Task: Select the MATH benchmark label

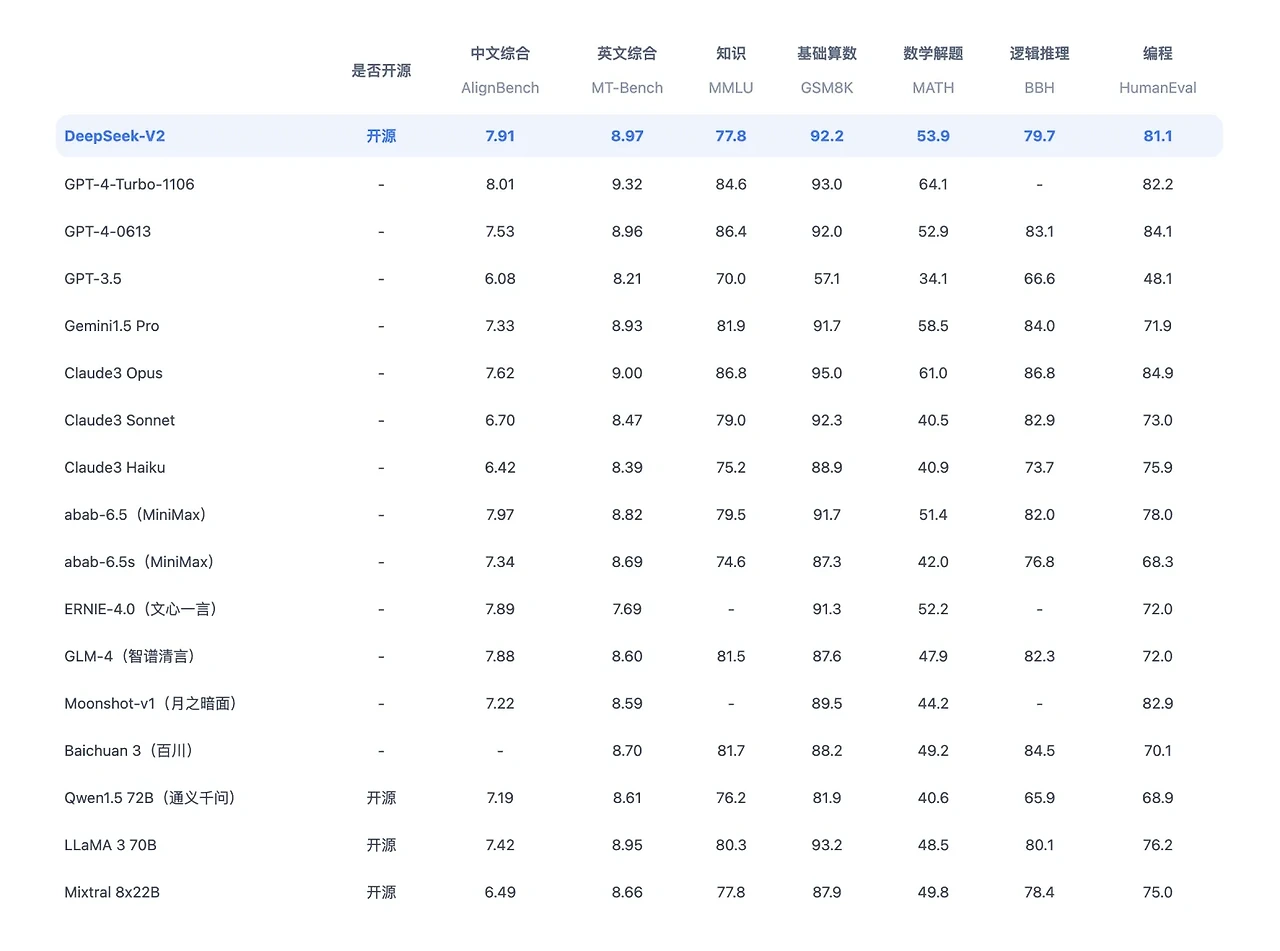Action: coord(933,88)
